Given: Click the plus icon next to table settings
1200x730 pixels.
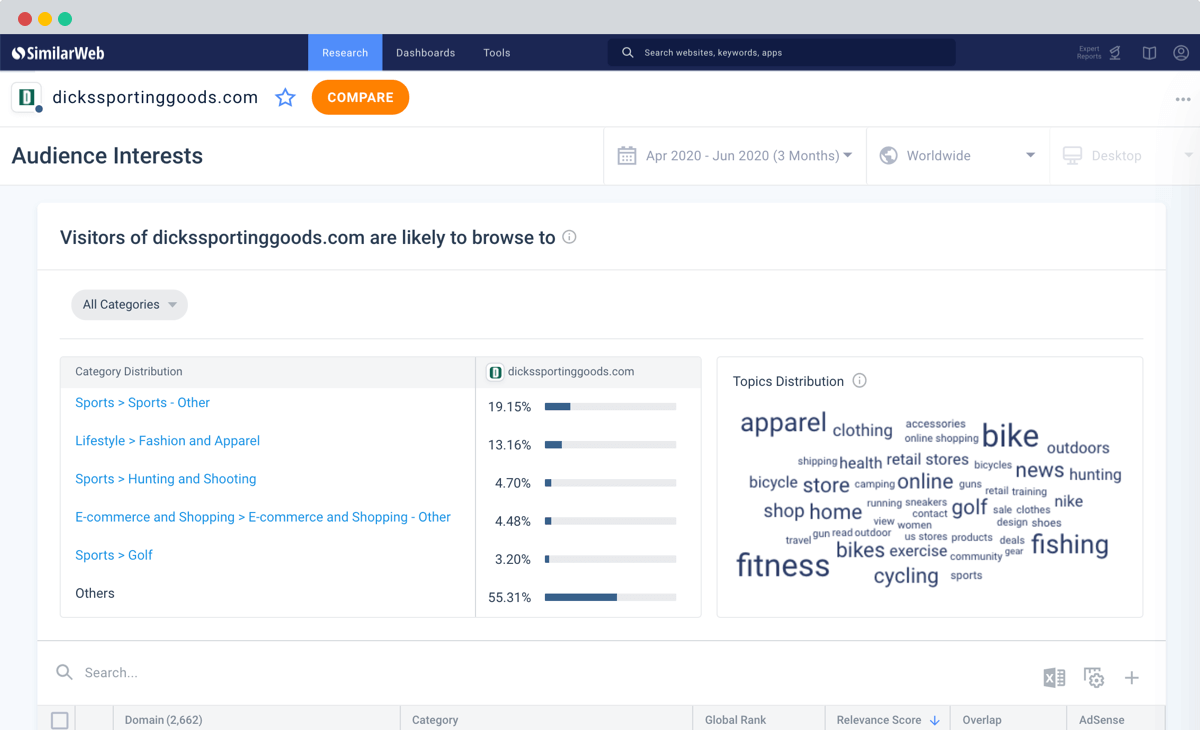Looking at the screenshot, I should pyautogui.click(x=1132, y=678).
